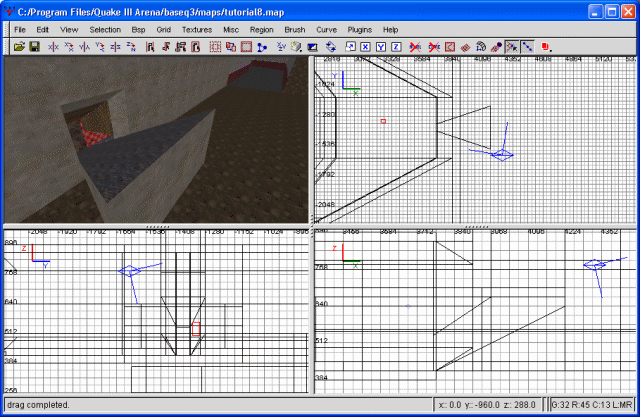
Task: Click the x y z coordinates readout
Action: pos(487,405)
